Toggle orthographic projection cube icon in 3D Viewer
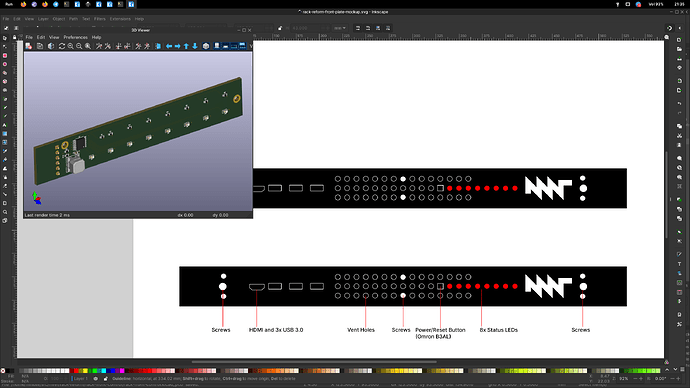The image size is (690, 388). 206,46
